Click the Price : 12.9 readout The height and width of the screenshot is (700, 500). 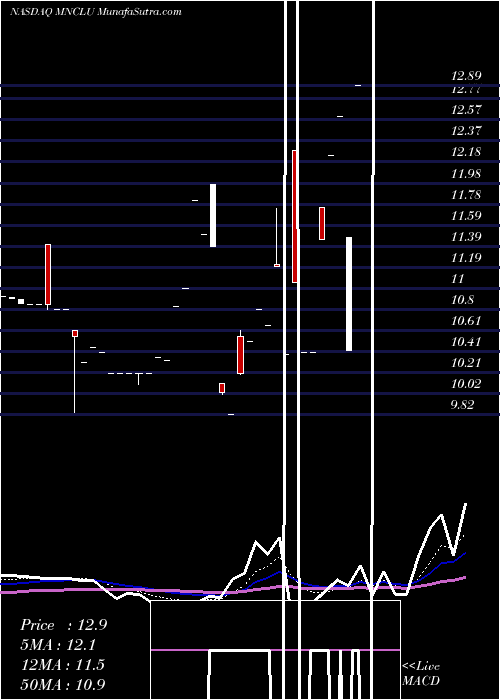(63, 625)
